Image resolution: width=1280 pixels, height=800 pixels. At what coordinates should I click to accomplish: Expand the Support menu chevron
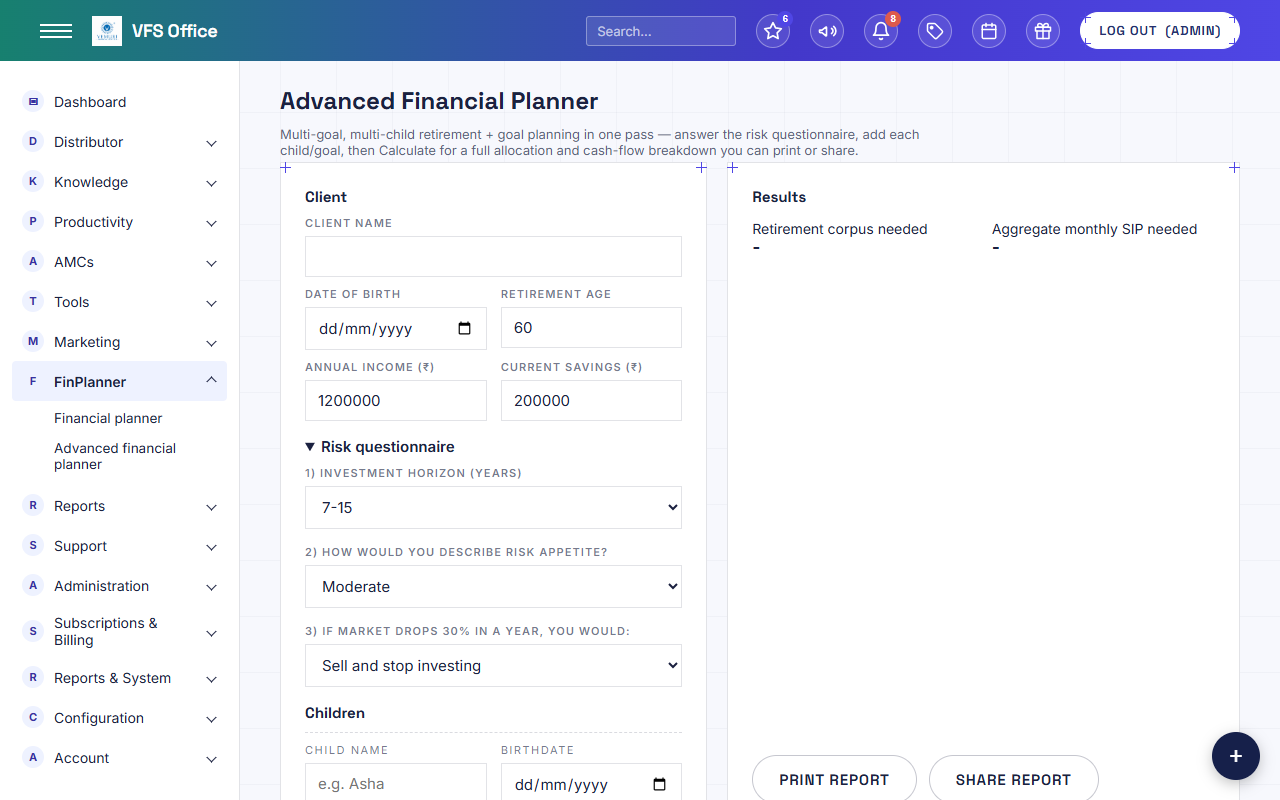[211, 547]
